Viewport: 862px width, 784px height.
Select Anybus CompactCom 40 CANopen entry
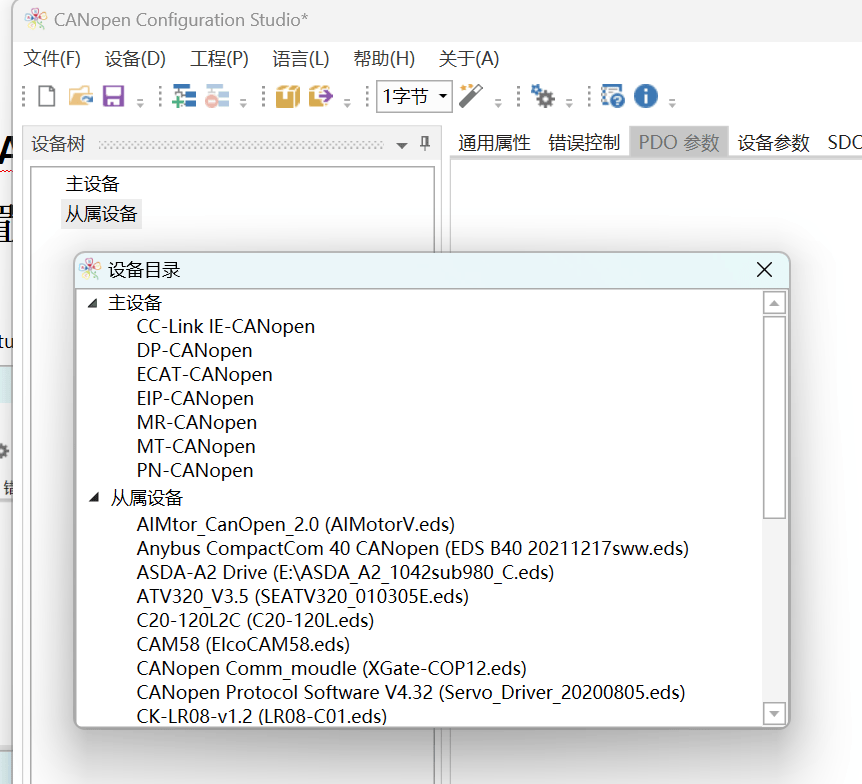click(x=413, y=549)
